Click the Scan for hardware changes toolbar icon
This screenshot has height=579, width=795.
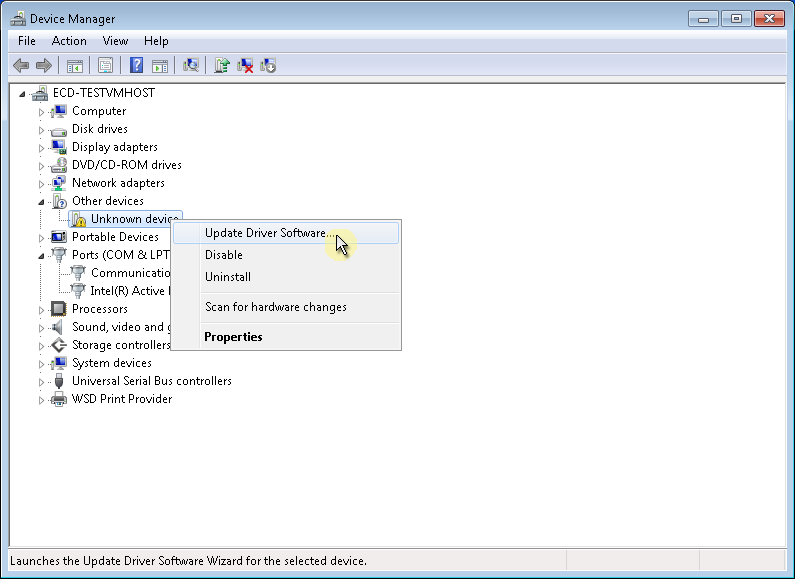tap(191, 65)
